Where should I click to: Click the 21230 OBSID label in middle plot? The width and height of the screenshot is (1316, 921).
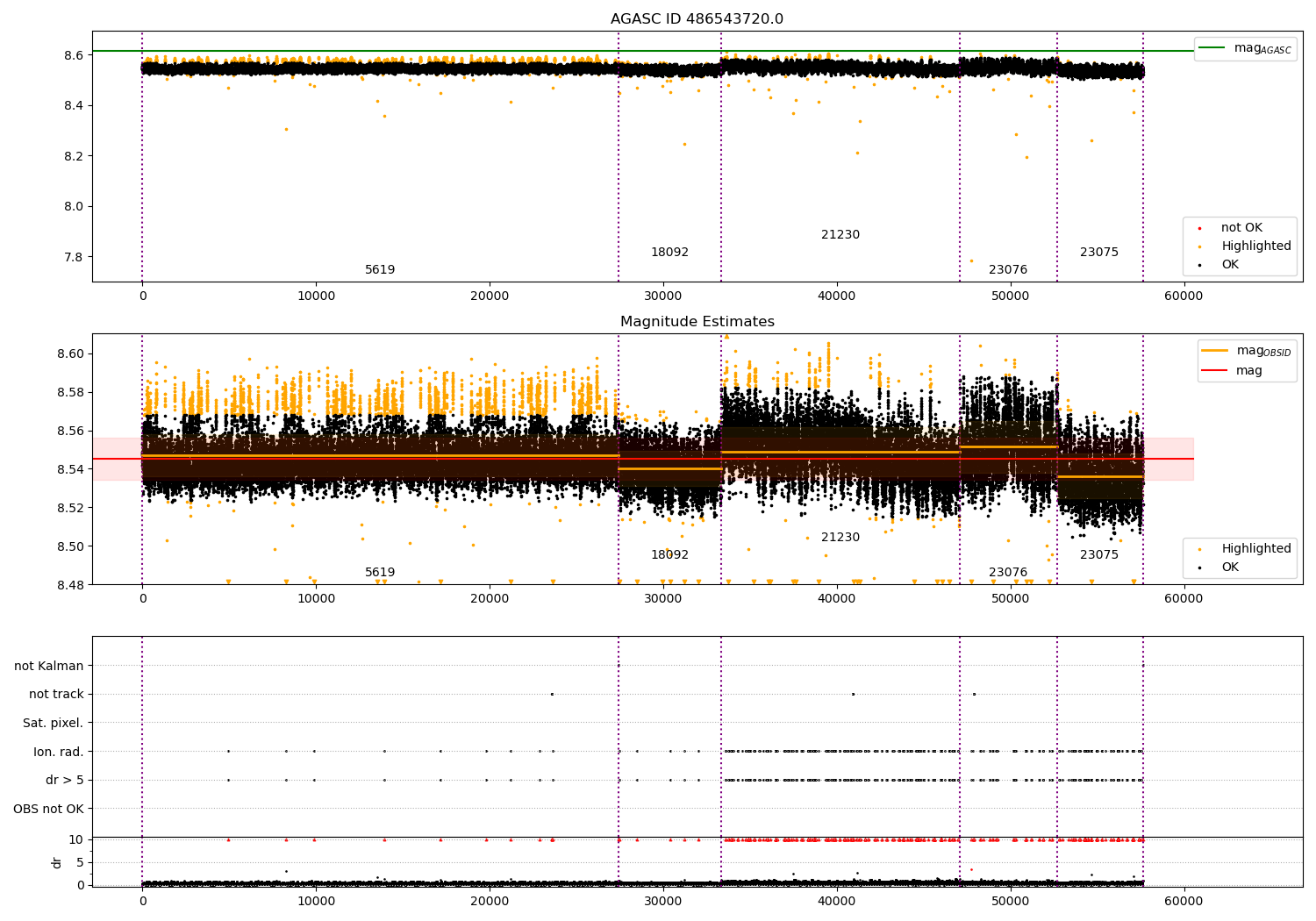840,538
